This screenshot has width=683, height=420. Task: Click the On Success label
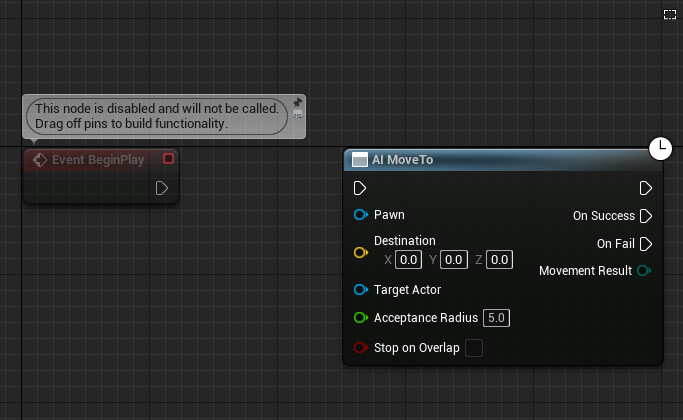coord(604,216)
